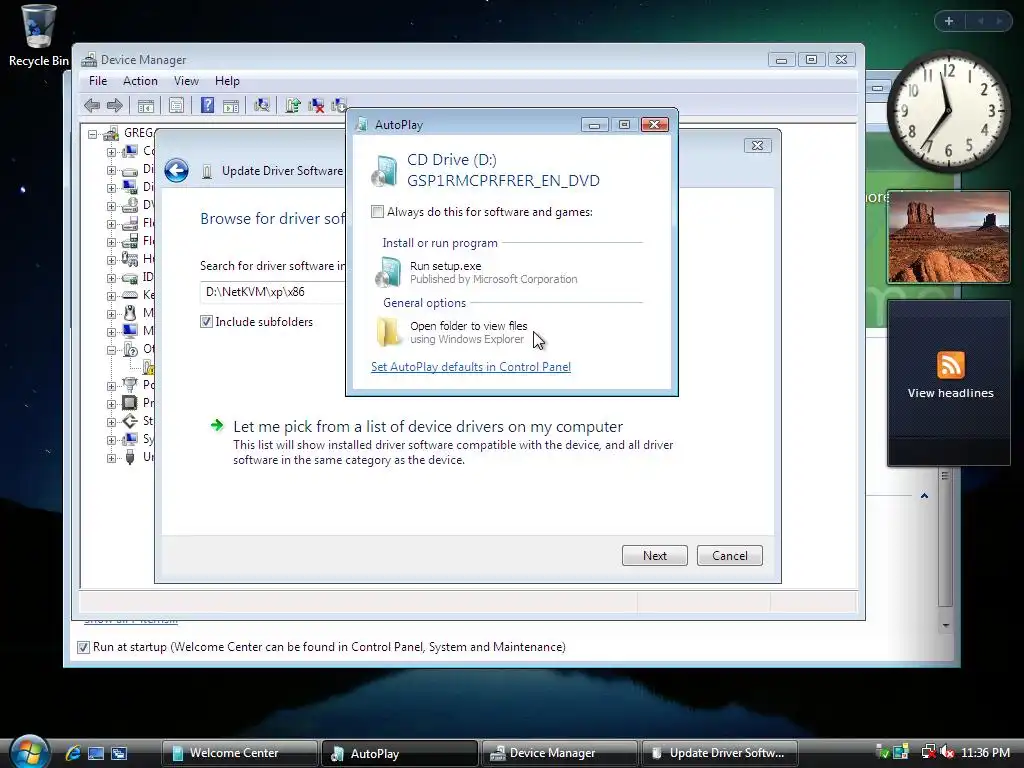Viewport: 1024px width, 768px height.
Task: Click Update Driver Software toolbar icon with green arrow
Action: click(293, 105)
